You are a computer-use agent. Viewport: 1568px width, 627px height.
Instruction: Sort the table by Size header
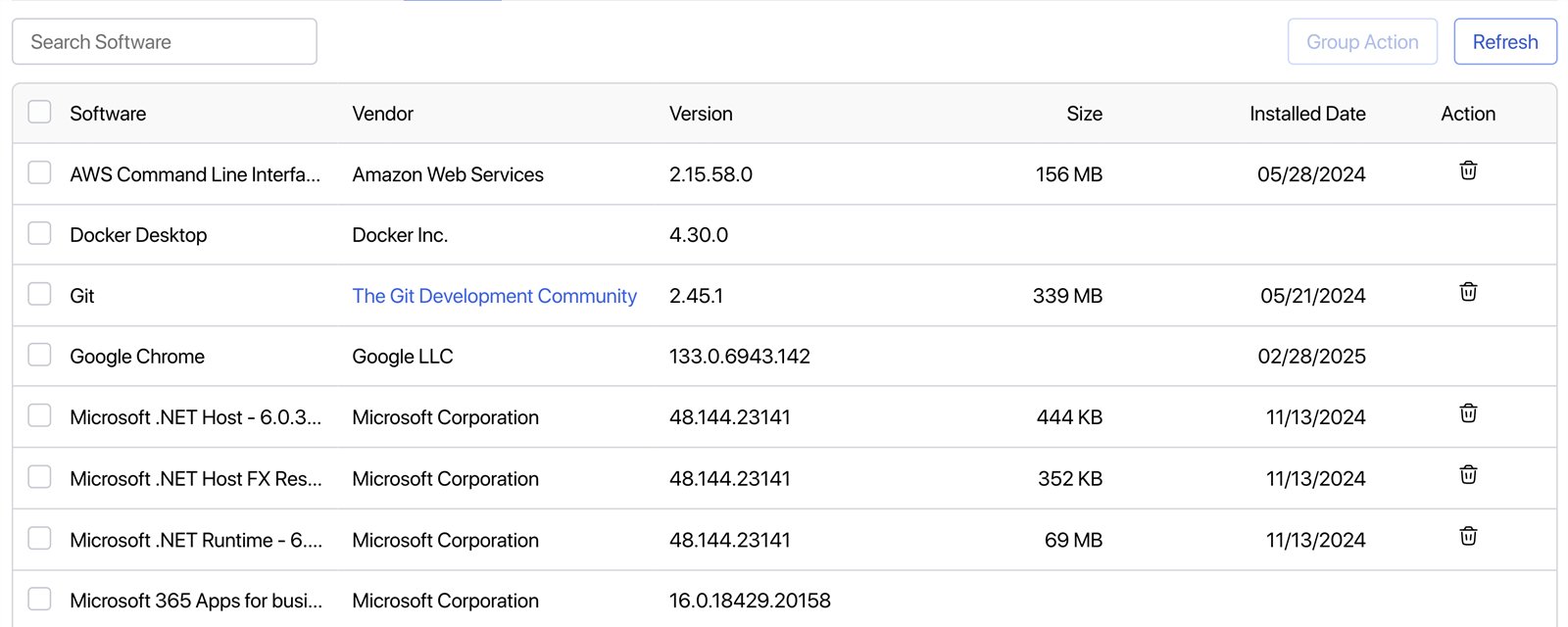point(1084,114)
